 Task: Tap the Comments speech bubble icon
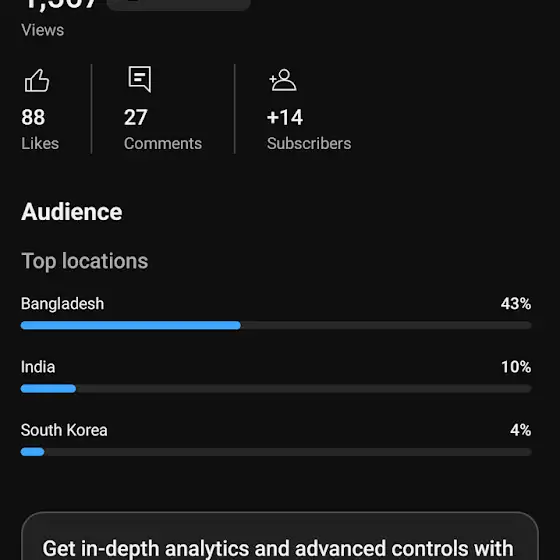tap(140, 79)
